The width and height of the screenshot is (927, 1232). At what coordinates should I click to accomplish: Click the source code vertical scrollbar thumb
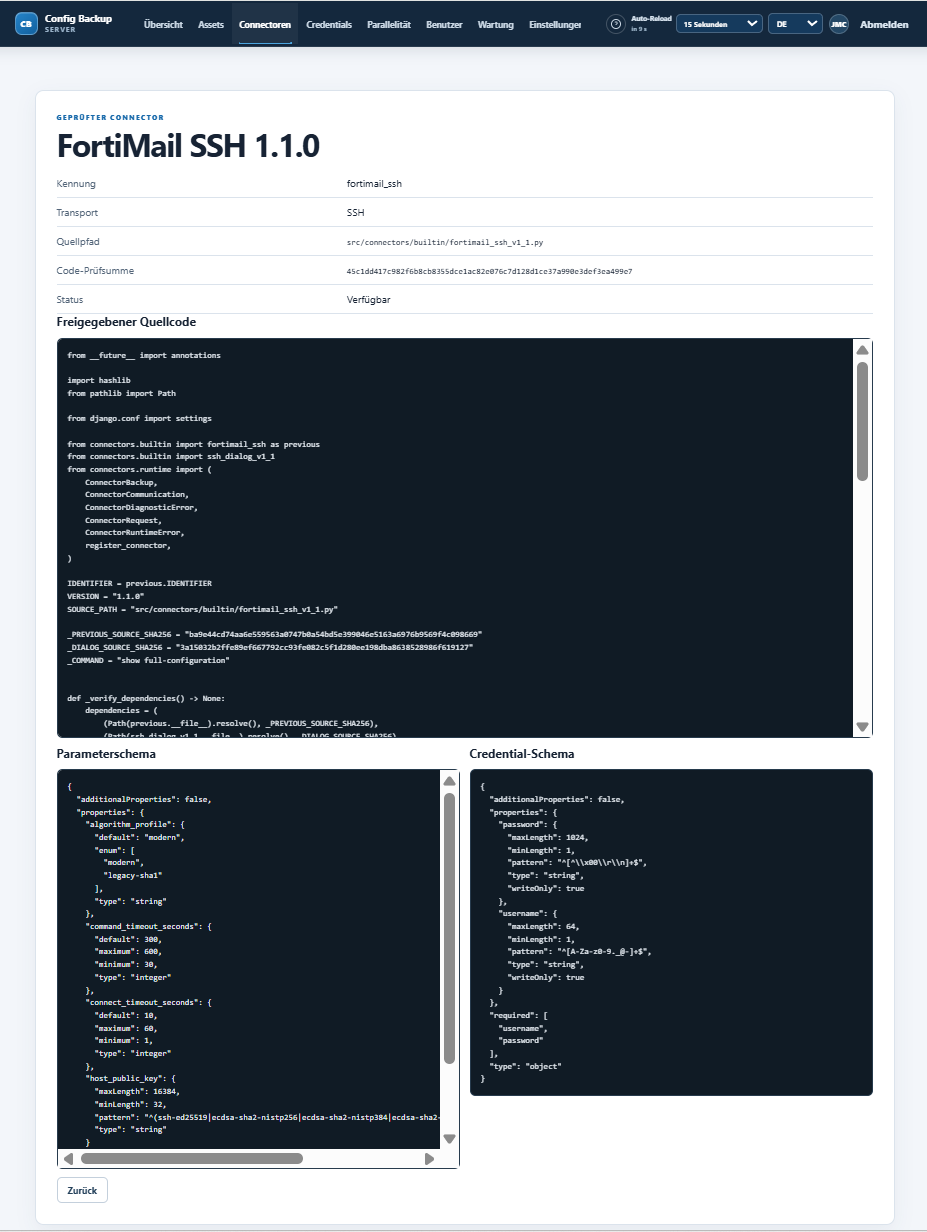point(862,421)
